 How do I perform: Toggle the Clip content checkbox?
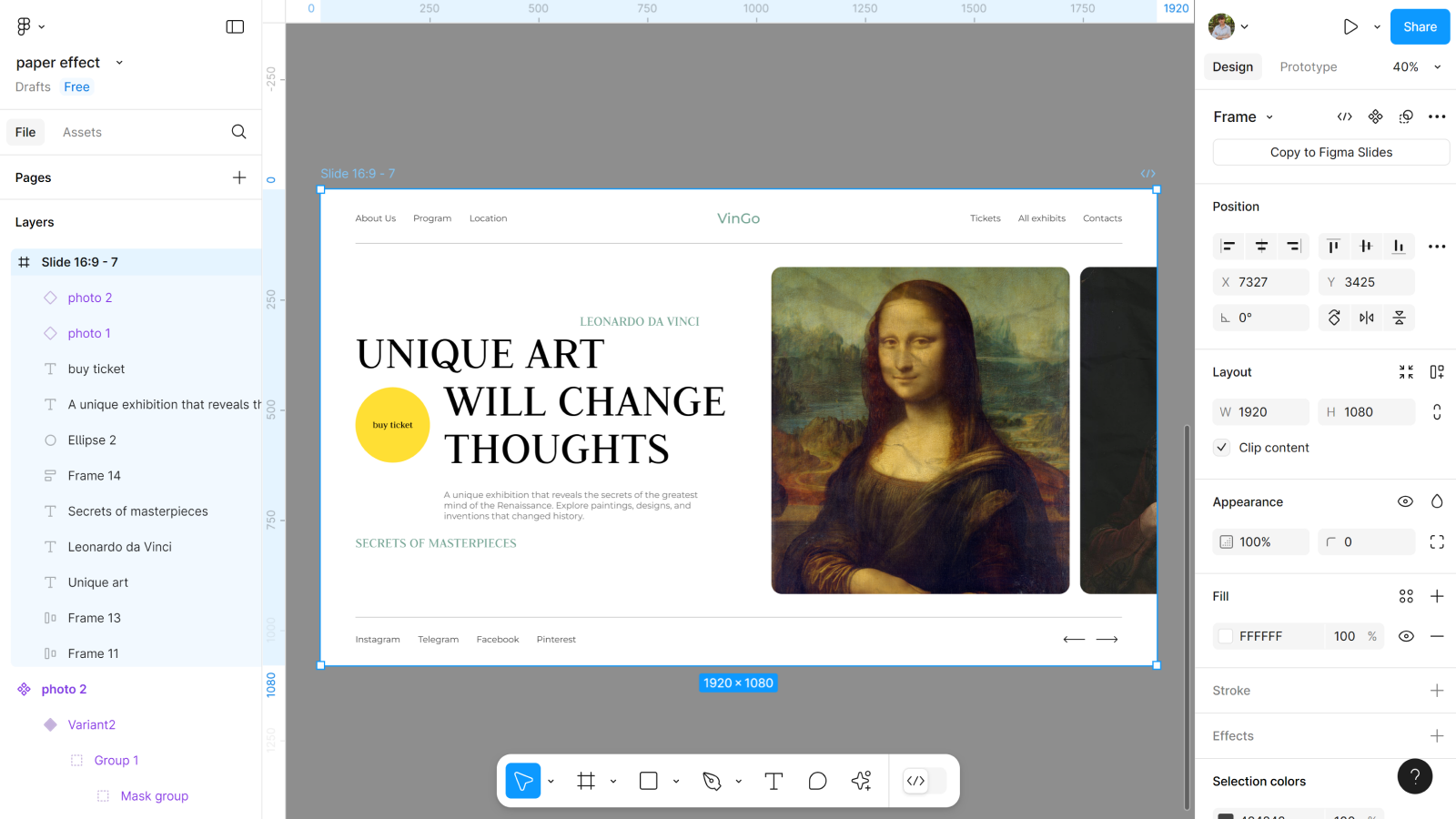[1222, 448]
